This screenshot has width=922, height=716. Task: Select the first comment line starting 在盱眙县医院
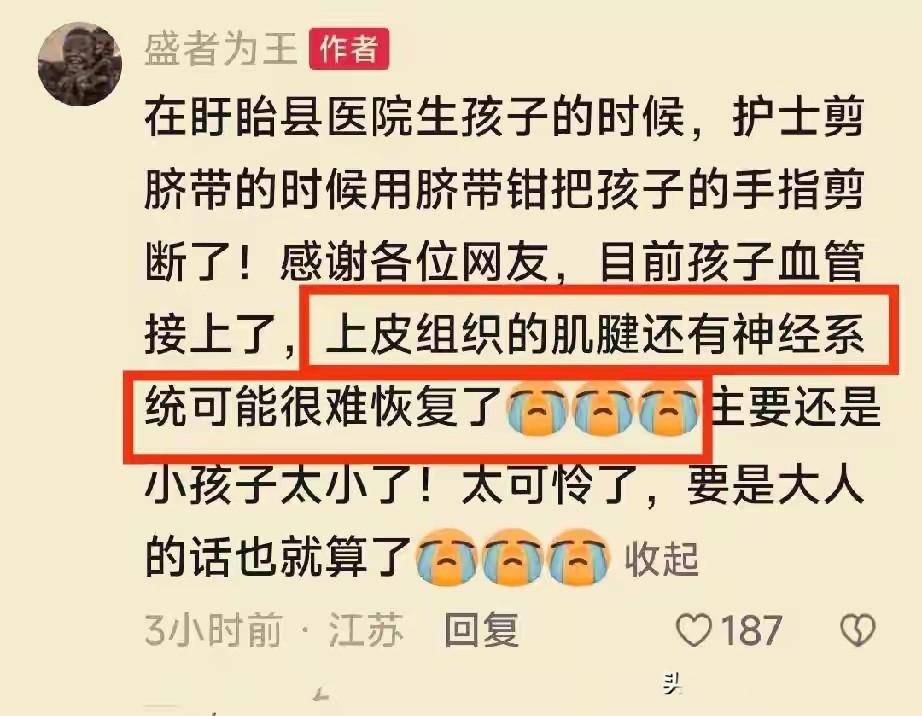[x=504, y=117]
